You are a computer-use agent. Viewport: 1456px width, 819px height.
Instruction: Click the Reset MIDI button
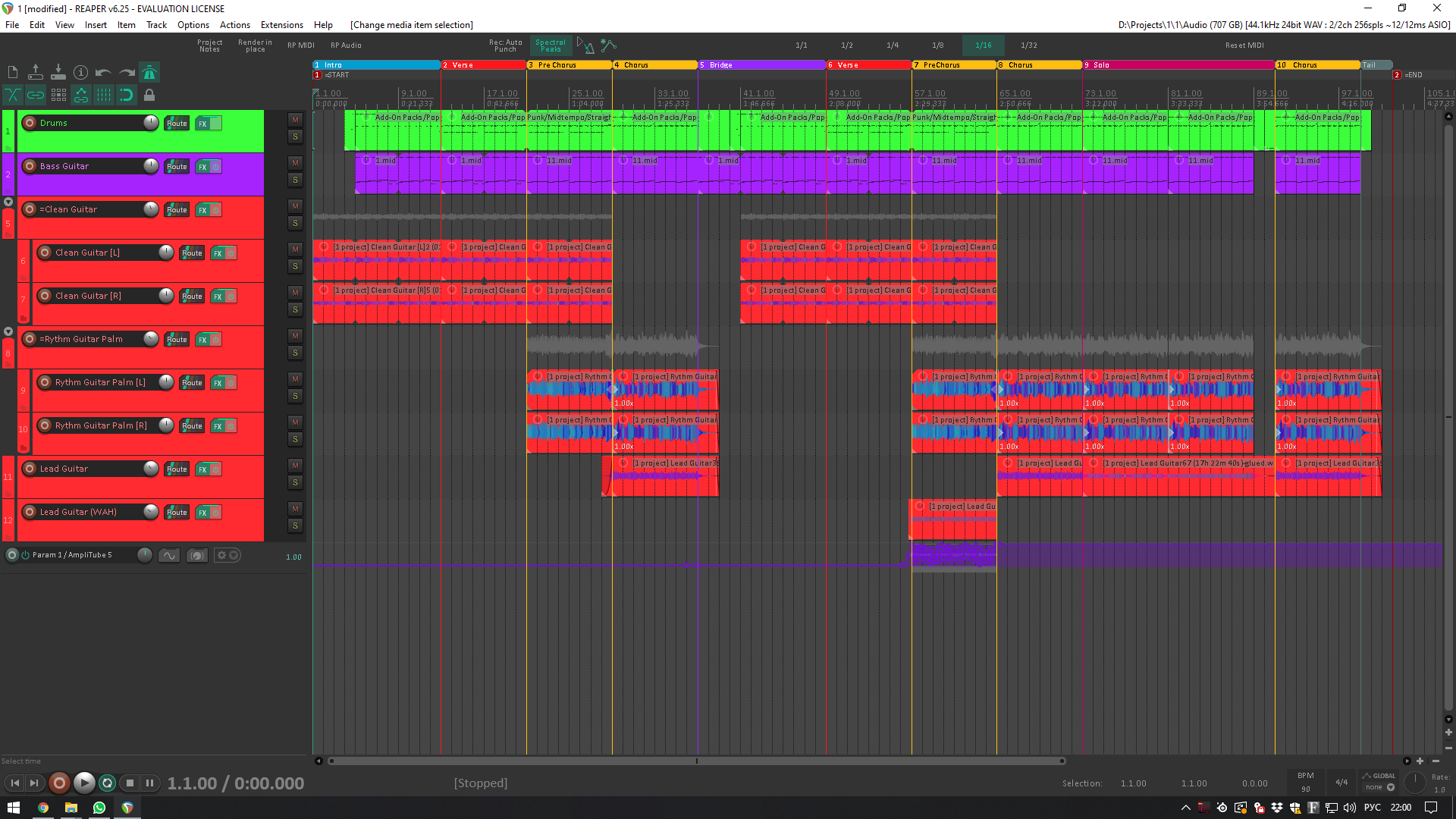(x=1244, y=45)
